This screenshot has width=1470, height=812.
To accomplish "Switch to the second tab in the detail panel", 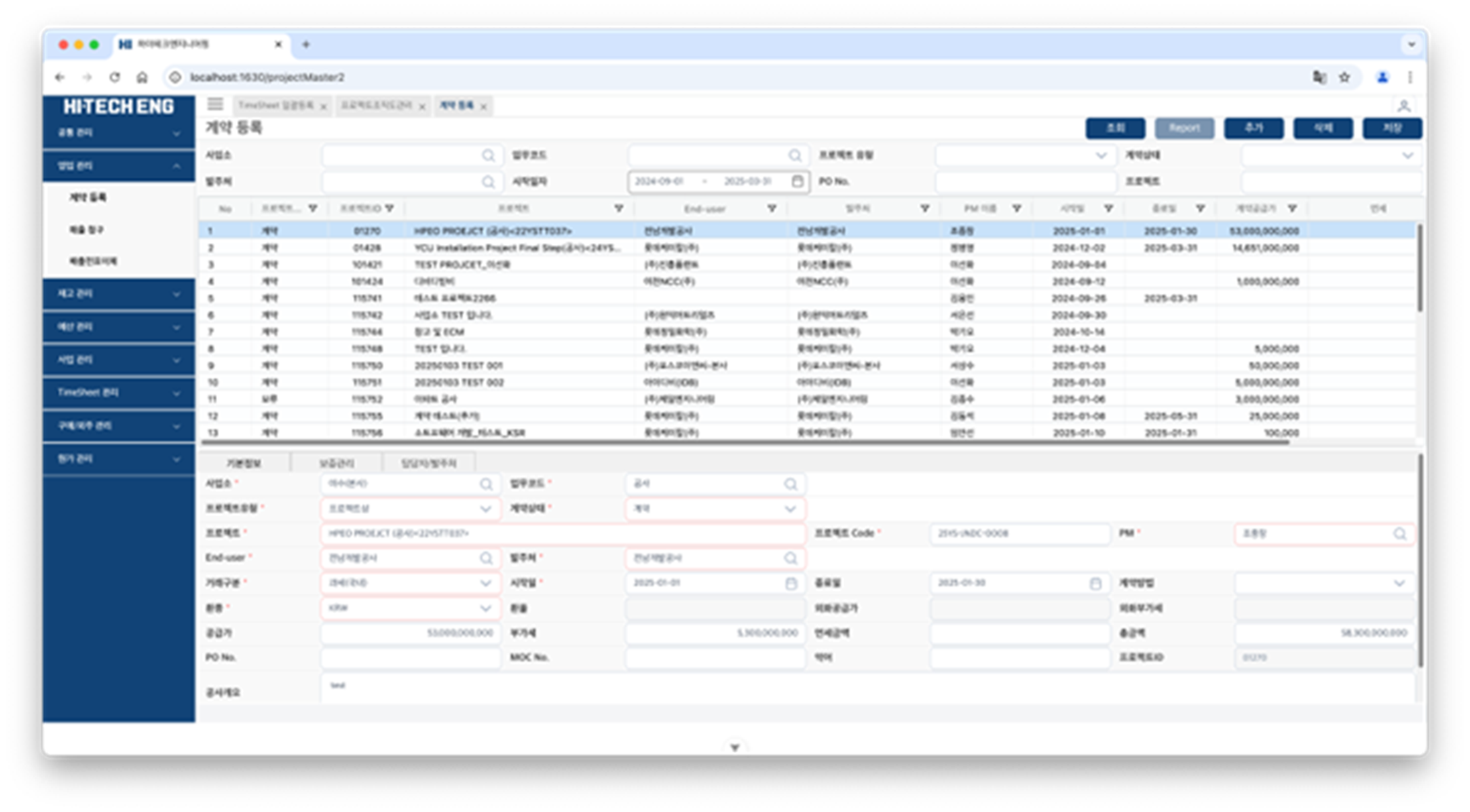I will click(x=337, y=463).
